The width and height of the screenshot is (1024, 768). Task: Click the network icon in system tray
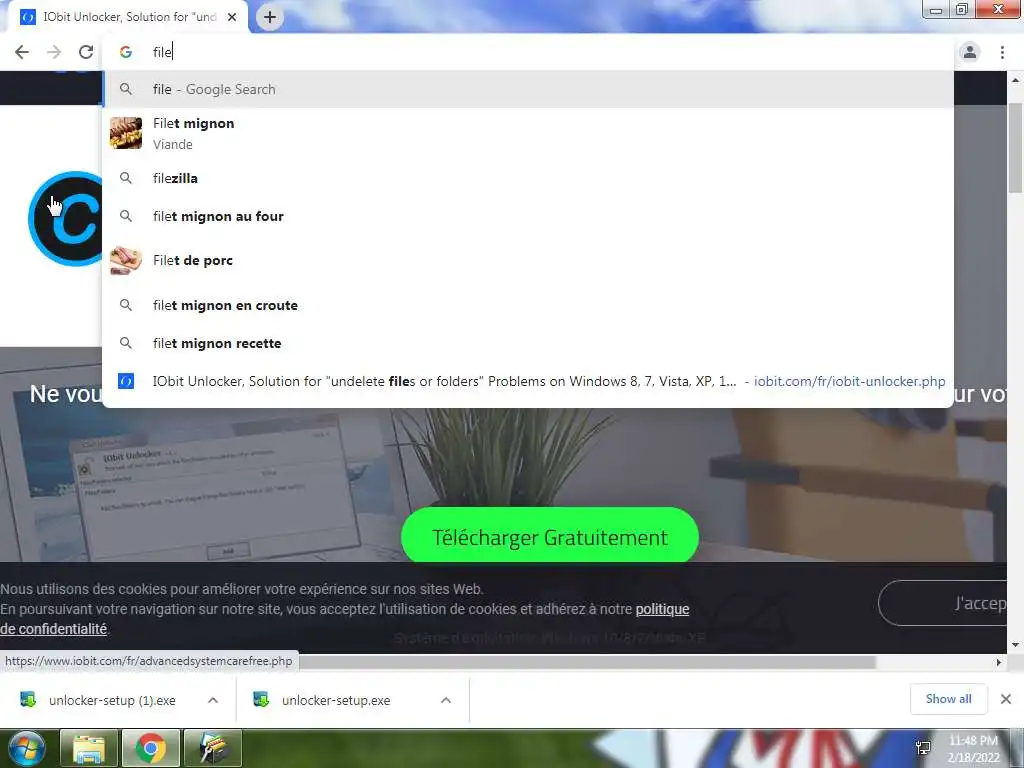click(923, 748)
